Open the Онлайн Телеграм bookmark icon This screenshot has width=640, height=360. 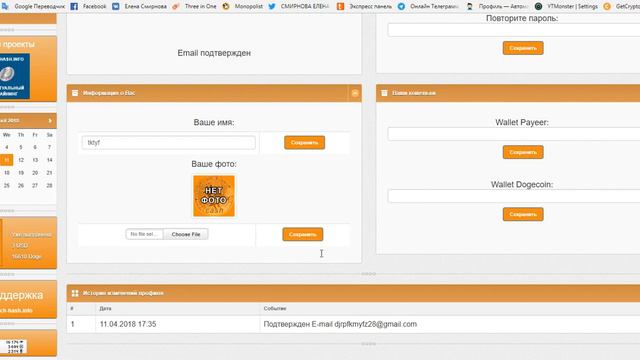(402, 6)
